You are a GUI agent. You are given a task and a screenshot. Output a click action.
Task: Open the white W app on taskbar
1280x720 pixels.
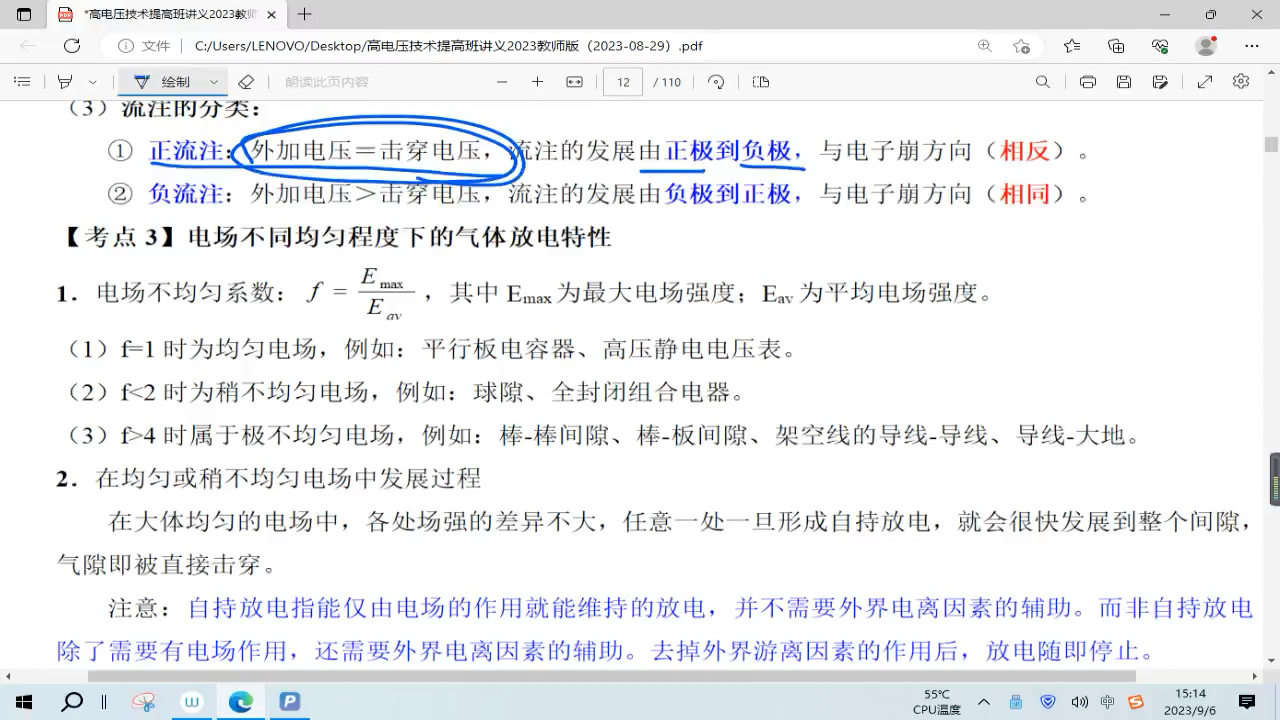(192, 701)
